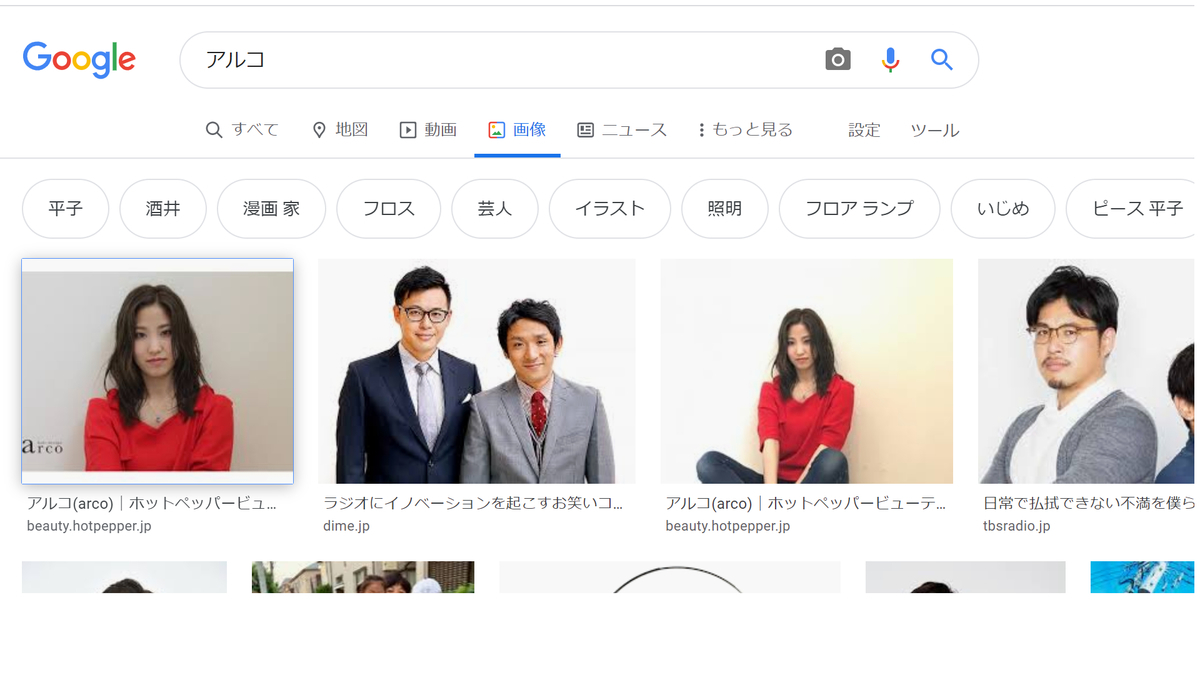Select the 漫画 家 filter chip

tap(271, 209)
